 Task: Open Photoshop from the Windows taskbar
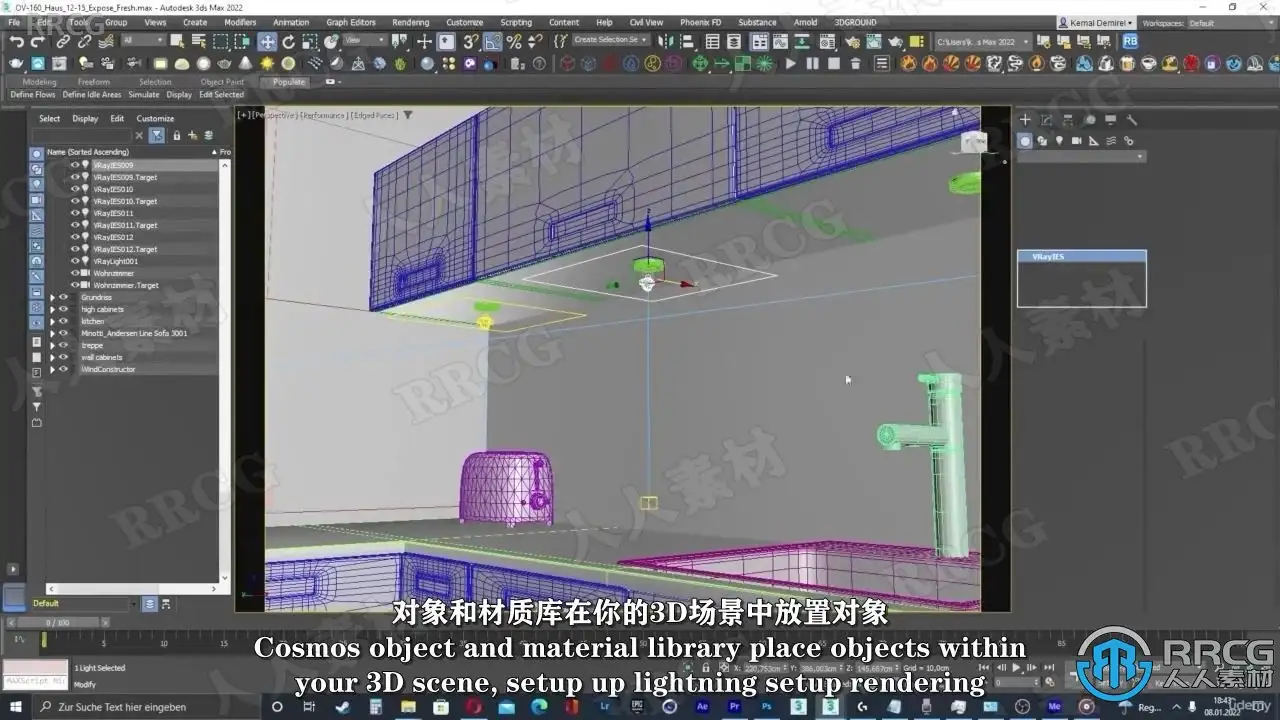tap(769, 707)
